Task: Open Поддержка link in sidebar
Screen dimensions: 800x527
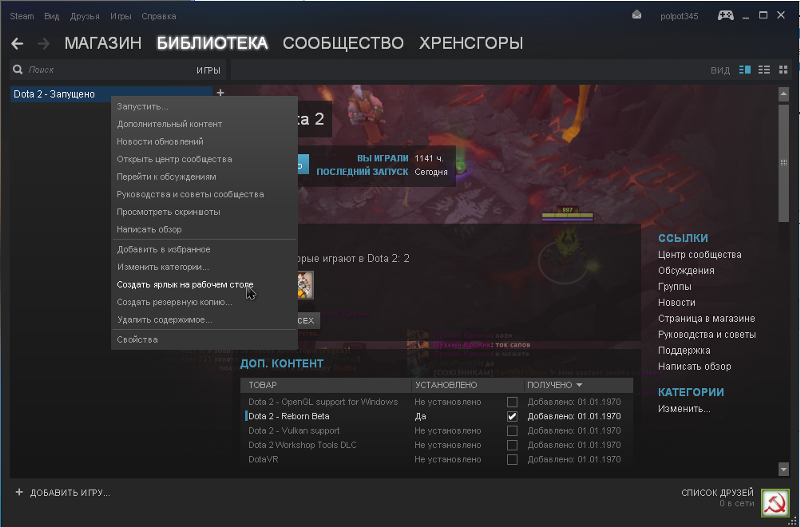Action: pyautogui.click(x=684, y=350)
